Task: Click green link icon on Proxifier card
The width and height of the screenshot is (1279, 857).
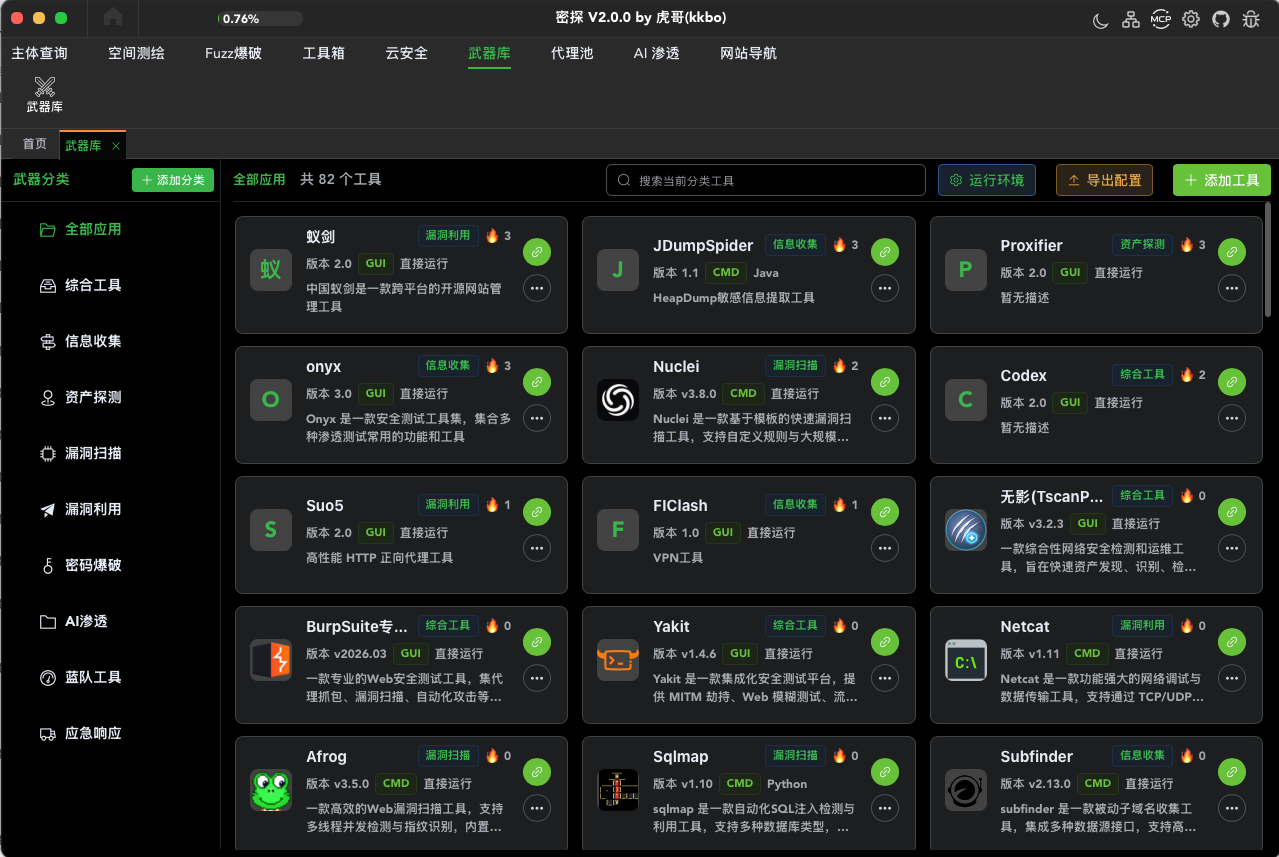Action: point(1232,252)
